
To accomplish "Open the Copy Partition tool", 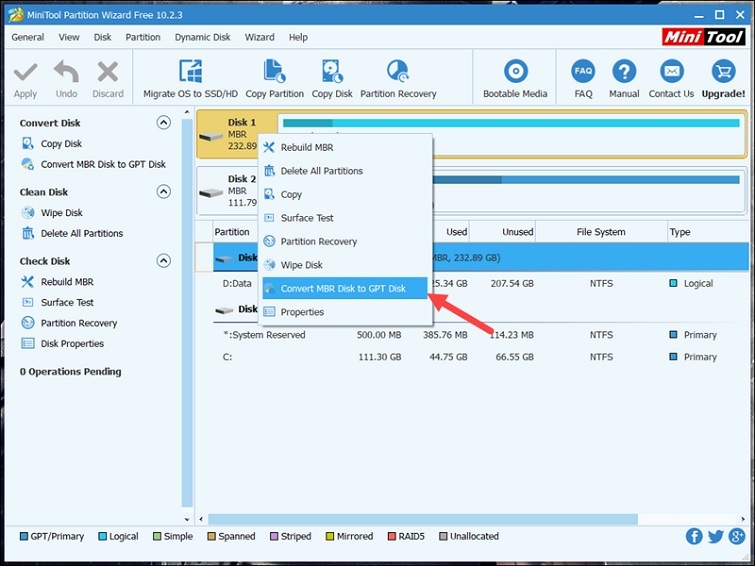I will click(274, 73).
